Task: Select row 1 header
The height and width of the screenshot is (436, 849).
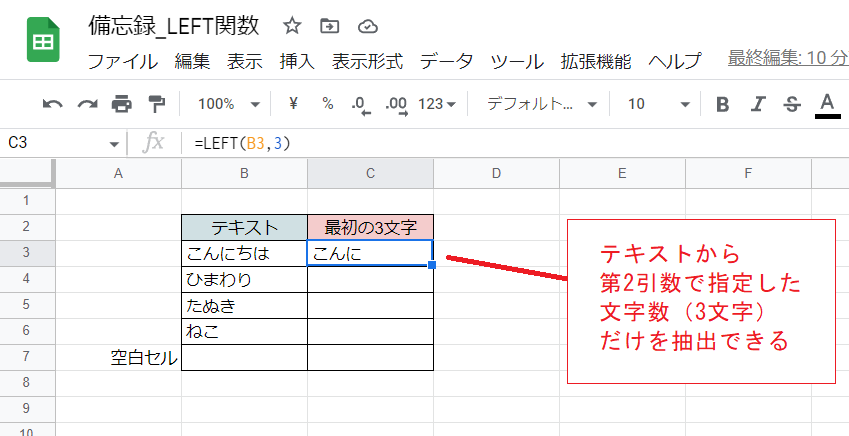Action: [x=27, y=201]
